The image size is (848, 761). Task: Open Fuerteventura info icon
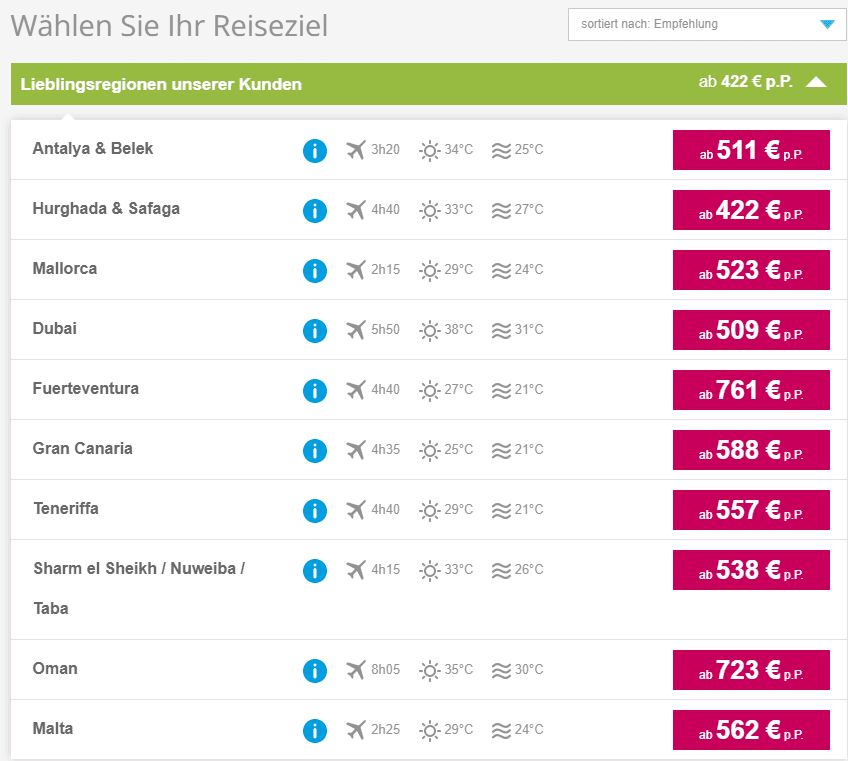[315, 391]
